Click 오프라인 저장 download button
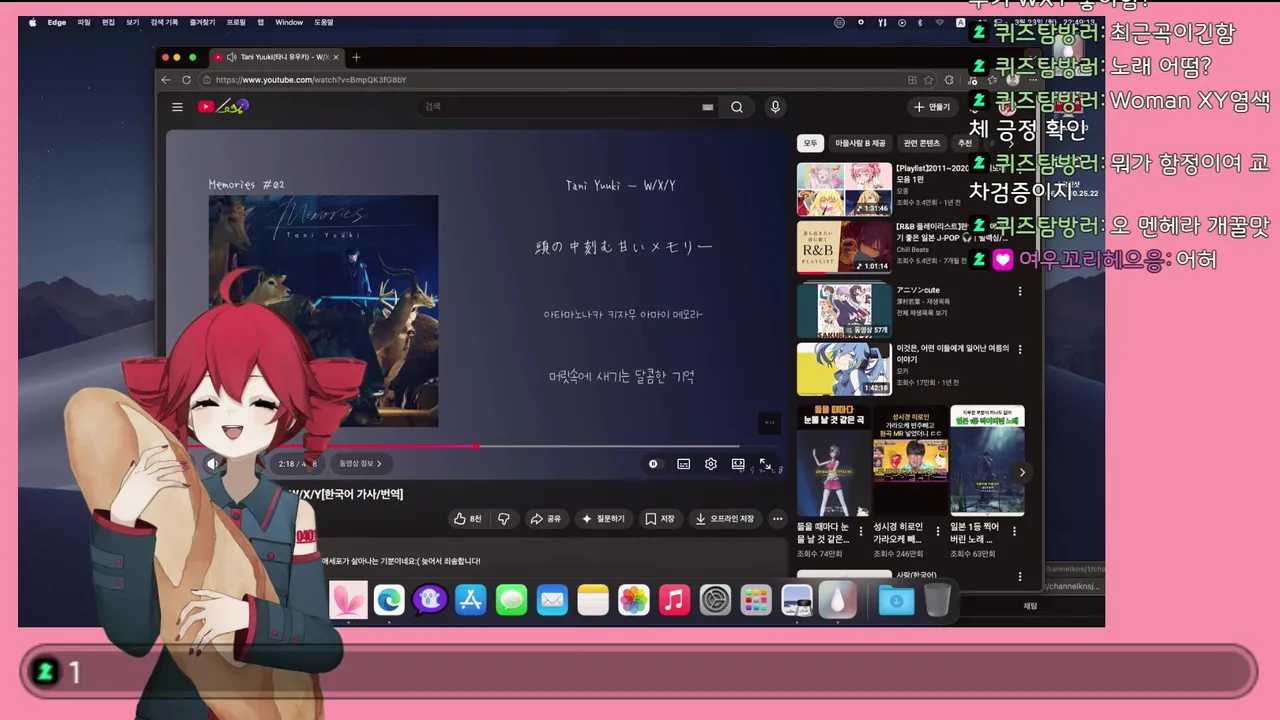The width and height of the screenshot is (1280, 720). tap(726, 519)
